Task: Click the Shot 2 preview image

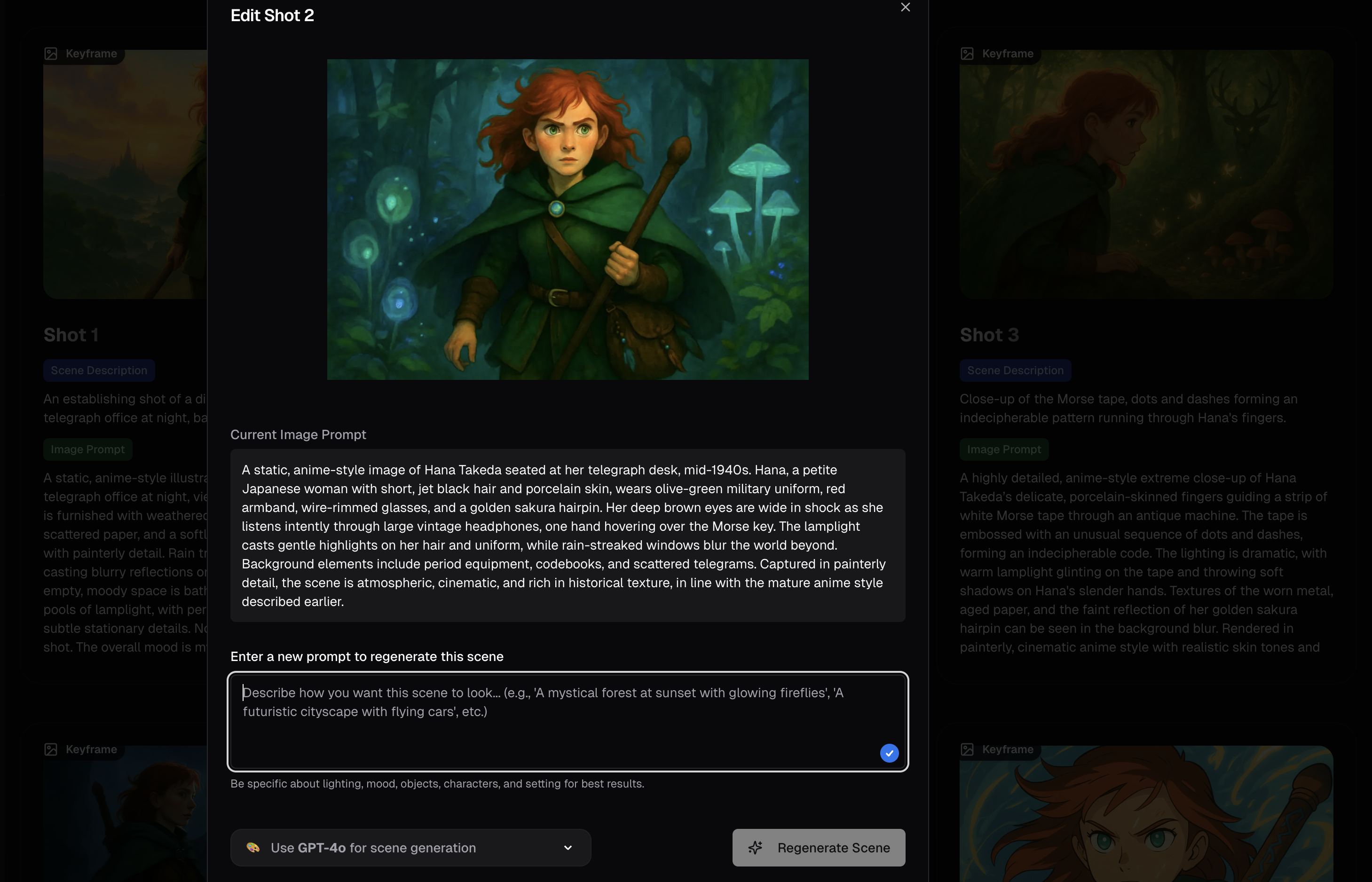Action: point(568,220)
